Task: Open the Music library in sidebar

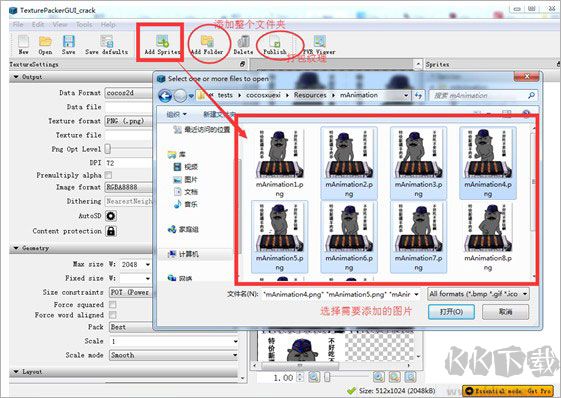Action: pyautogui.click(x=185, y=204)
